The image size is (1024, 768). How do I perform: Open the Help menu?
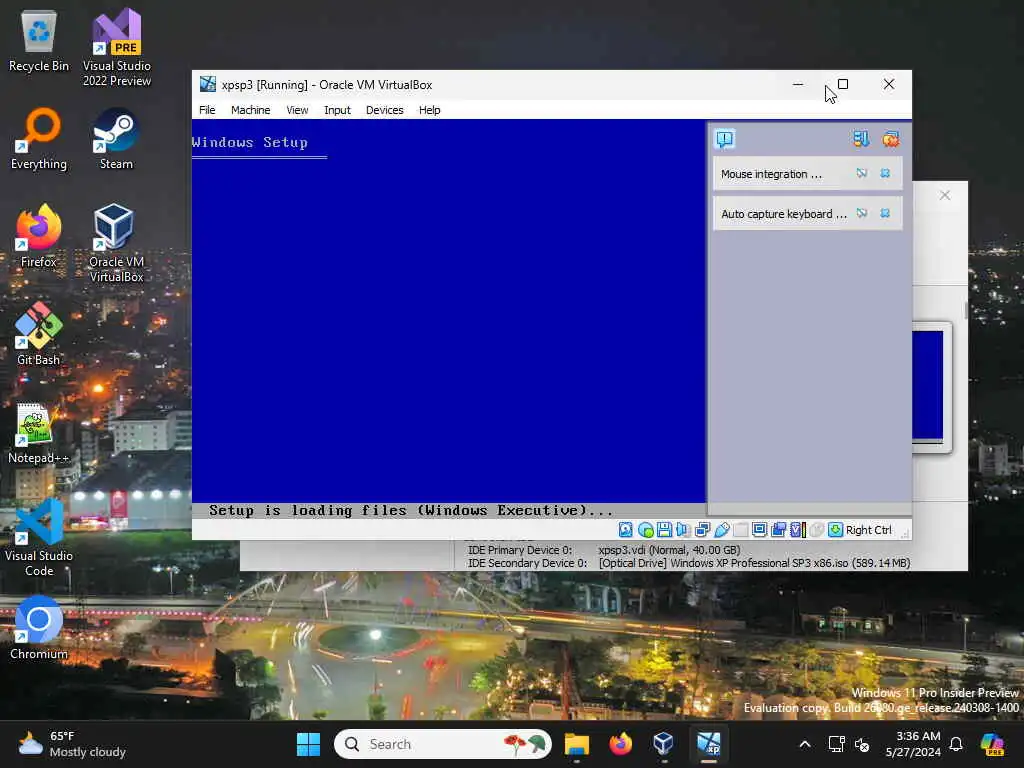(x=429, y=110)
